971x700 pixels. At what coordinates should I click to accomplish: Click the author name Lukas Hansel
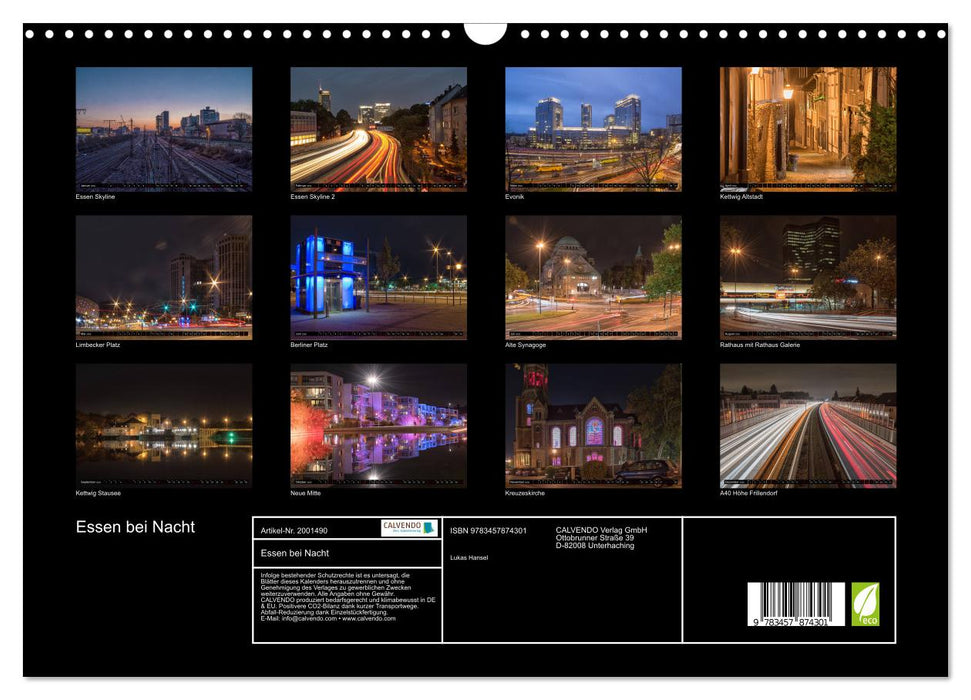tap(469, 557)
